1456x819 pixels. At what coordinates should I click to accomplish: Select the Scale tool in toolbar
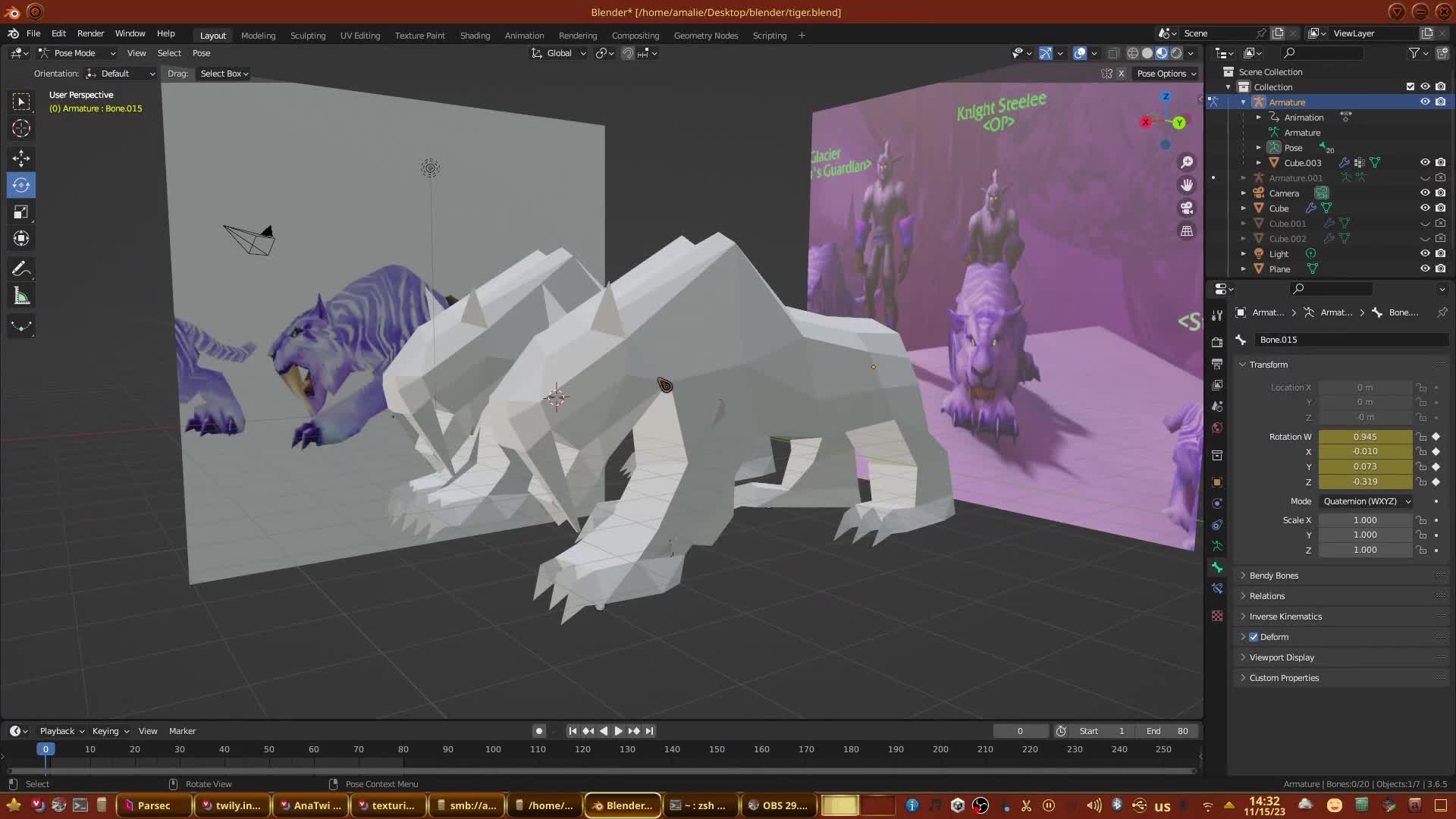click(x=21, y=212)
